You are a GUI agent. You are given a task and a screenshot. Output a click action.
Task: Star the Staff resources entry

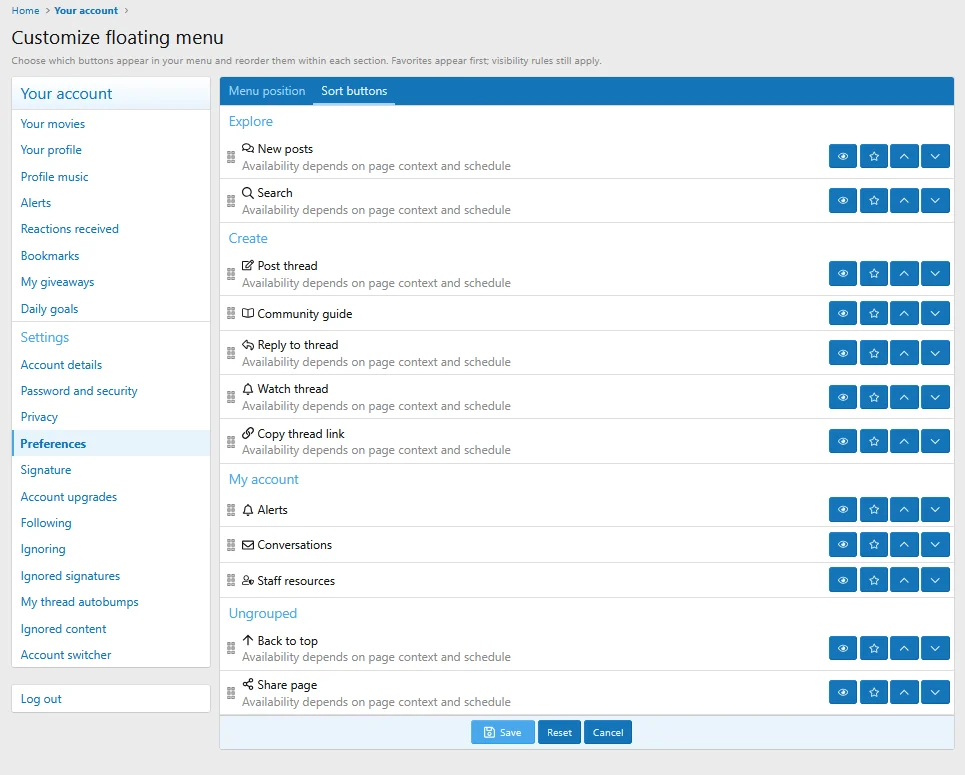click(x=873, y=580)
